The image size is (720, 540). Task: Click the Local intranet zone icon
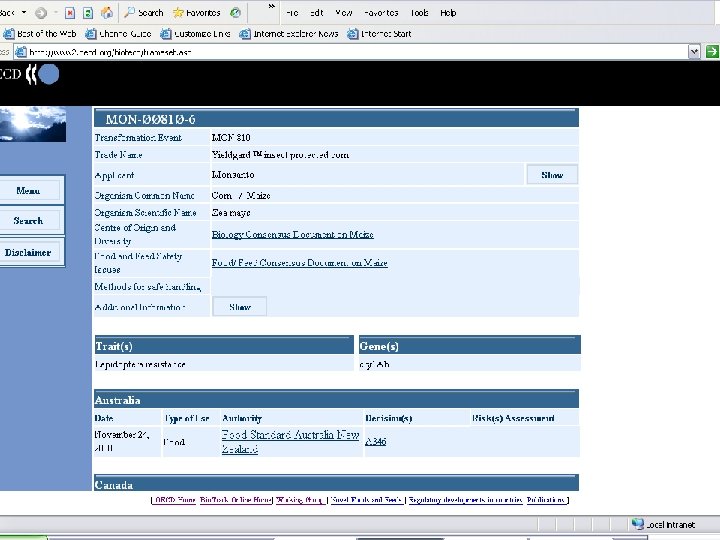click(x=638, y=524)
